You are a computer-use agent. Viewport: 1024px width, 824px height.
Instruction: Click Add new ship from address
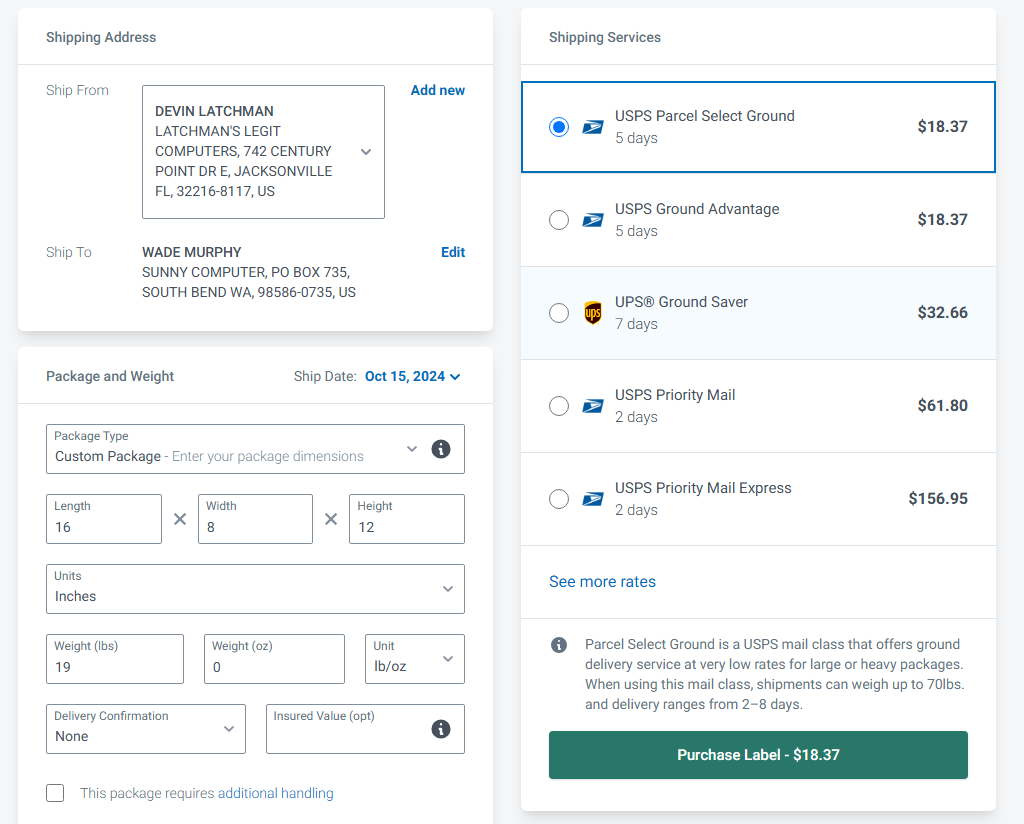[438, 90]
